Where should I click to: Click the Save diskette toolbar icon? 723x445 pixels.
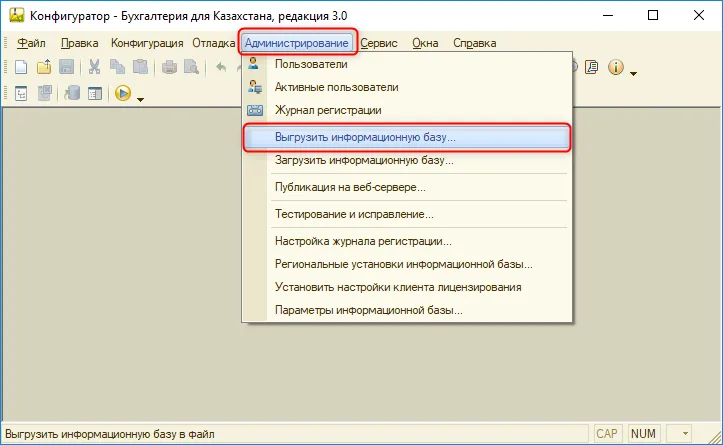pos(66,67)
